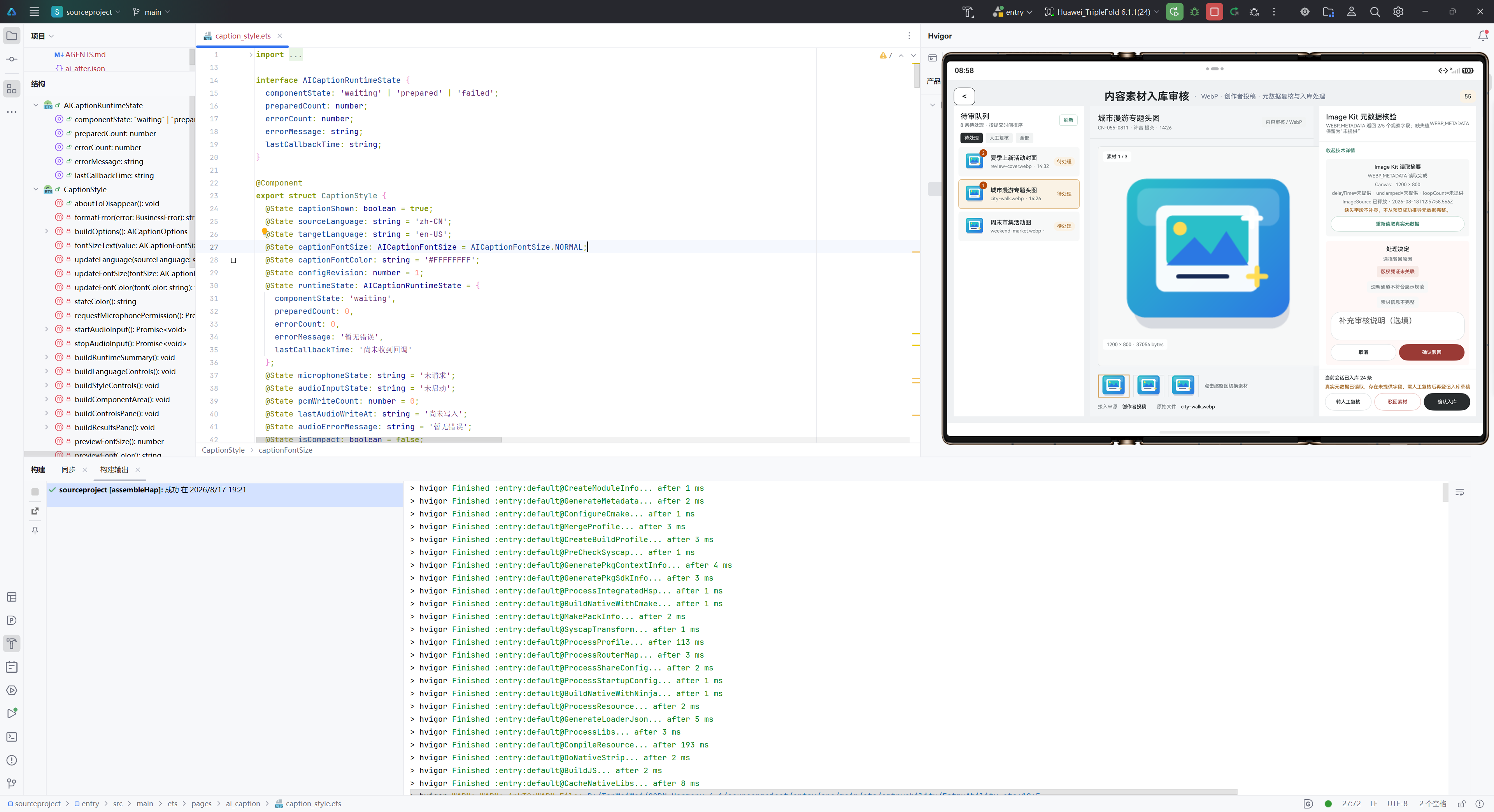Select the 待处理 queue filter chip
Viewport: 1494px width, 812px height.
click(x=971, y=138)
